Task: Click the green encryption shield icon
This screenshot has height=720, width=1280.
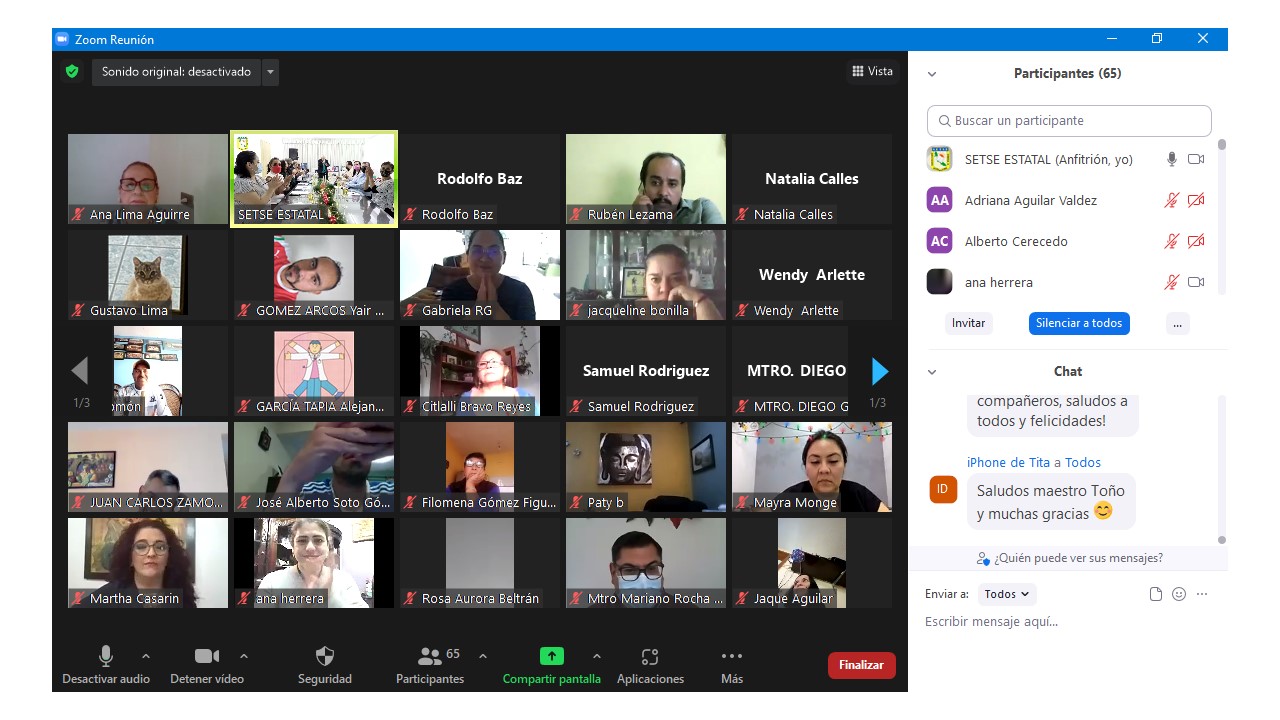Action: tap(72, 72)
